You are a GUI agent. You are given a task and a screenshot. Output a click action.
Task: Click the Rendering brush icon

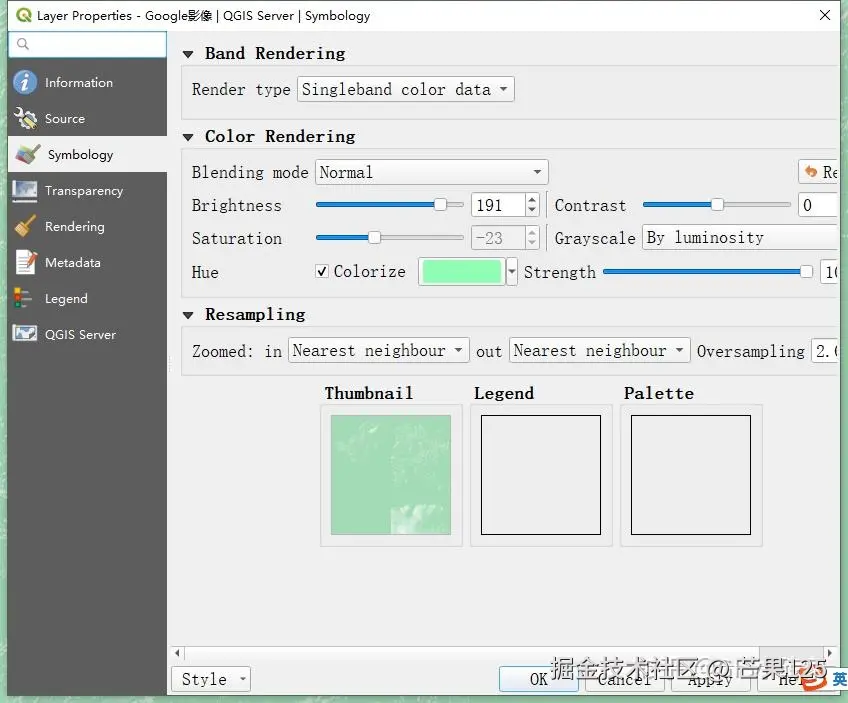click(x=25, y=227)
